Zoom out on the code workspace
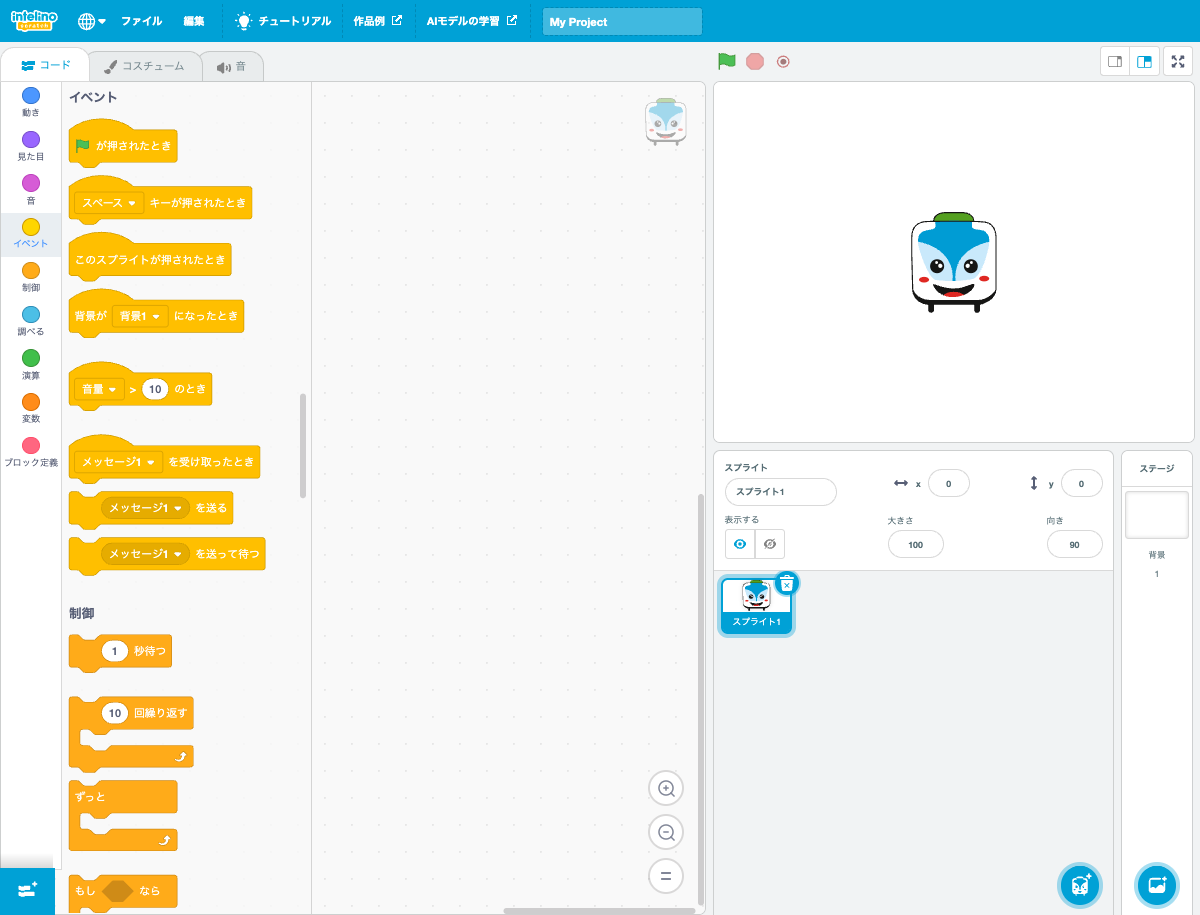This screenshot has height=915, width=1200. 666,832
